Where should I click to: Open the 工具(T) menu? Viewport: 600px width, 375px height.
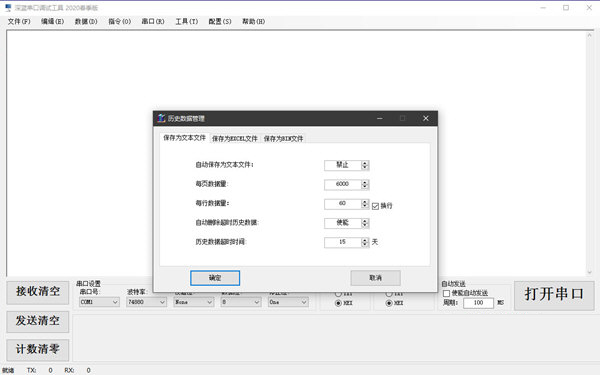[187, 21]
